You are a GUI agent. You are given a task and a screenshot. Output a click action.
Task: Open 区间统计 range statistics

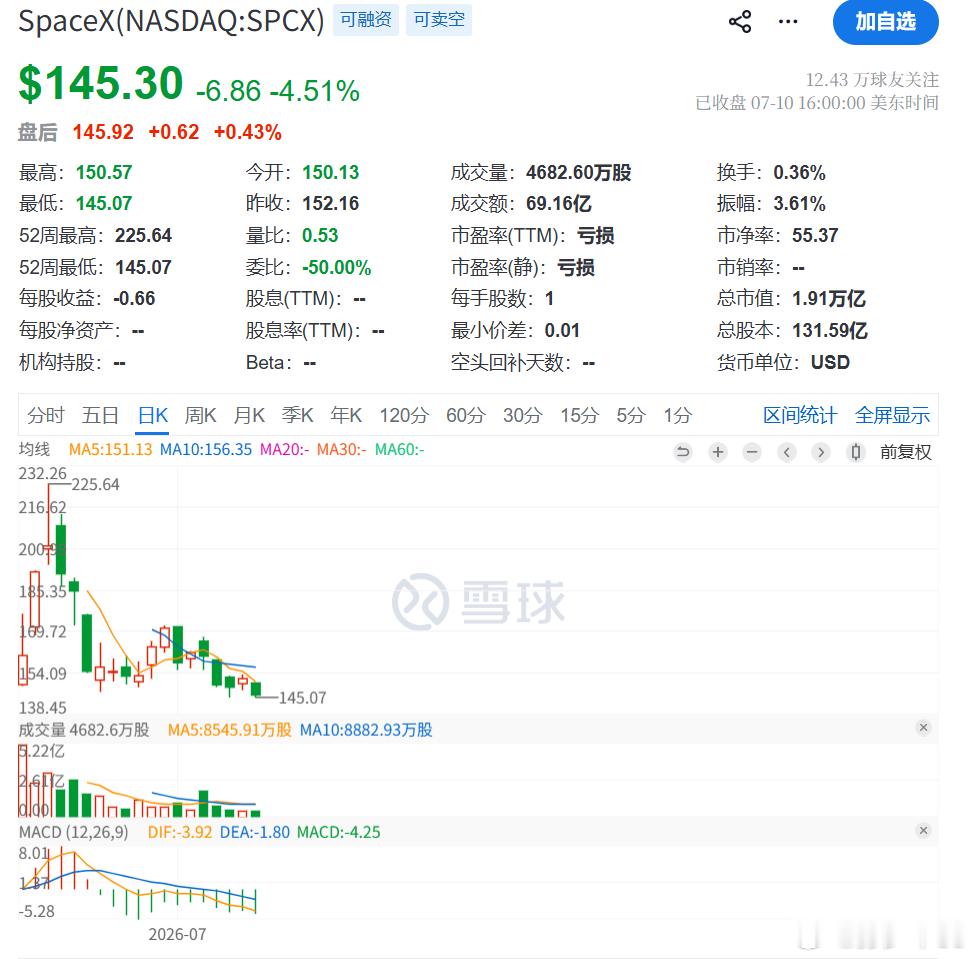pyautogui.click(x=800, y=415)
